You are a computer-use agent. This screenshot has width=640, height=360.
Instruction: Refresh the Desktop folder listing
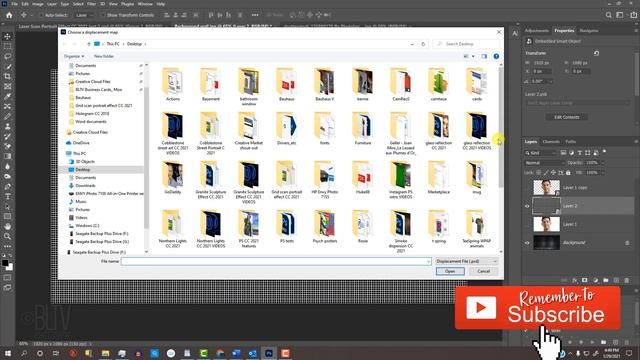click(x=423, y=44)
